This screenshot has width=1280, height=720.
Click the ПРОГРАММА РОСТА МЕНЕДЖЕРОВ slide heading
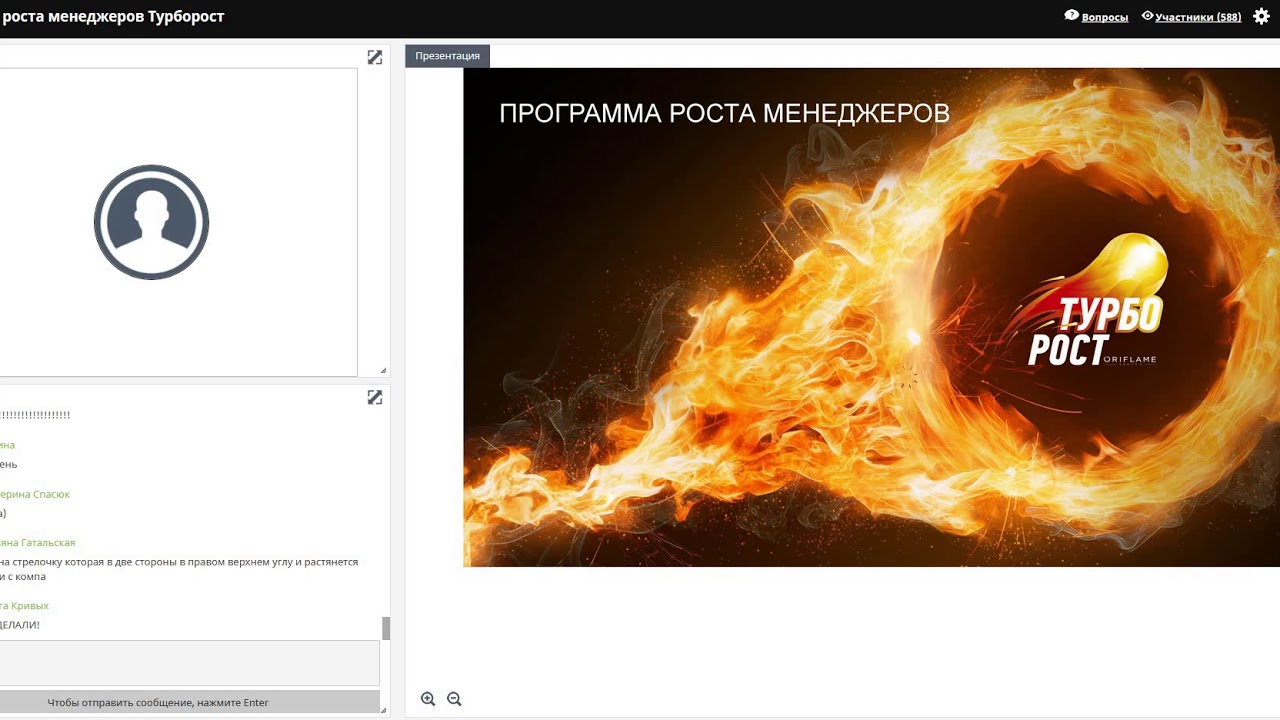click(x=724, y=113)
